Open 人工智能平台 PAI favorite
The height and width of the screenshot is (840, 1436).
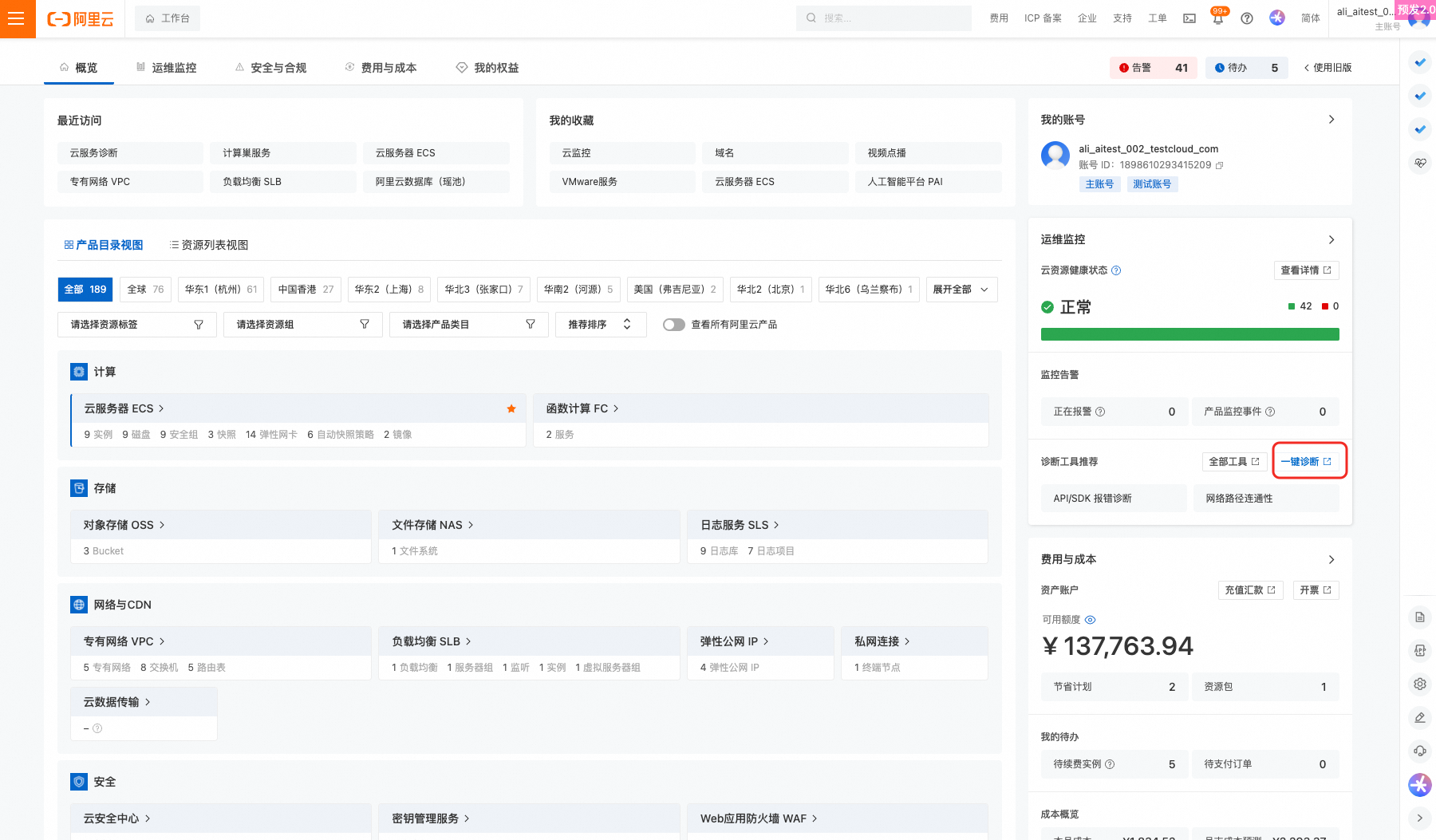coord(928,182)
